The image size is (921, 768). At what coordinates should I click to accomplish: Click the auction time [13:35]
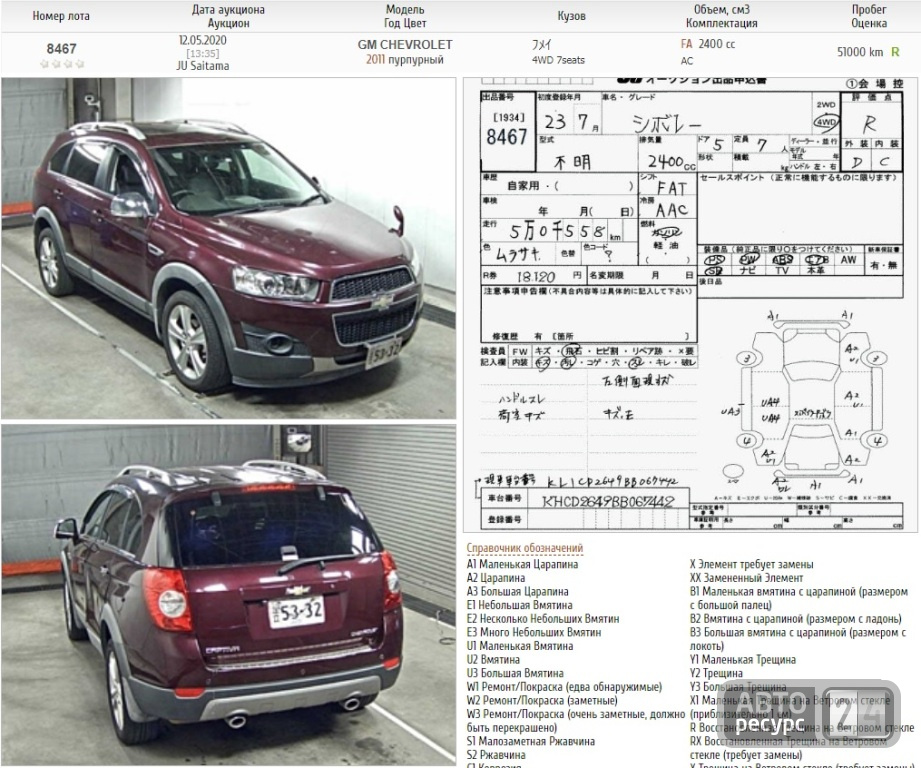point(203,53)
